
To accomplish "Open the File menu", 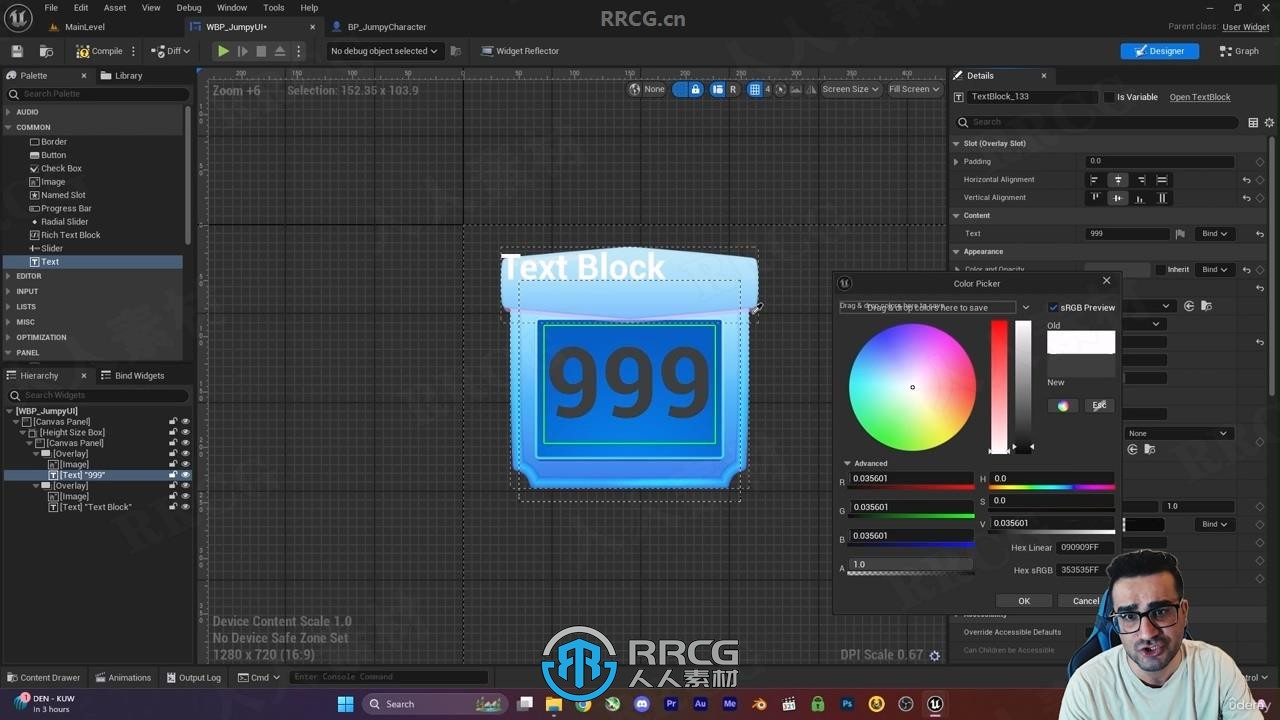I will click(x=50, y=7).
